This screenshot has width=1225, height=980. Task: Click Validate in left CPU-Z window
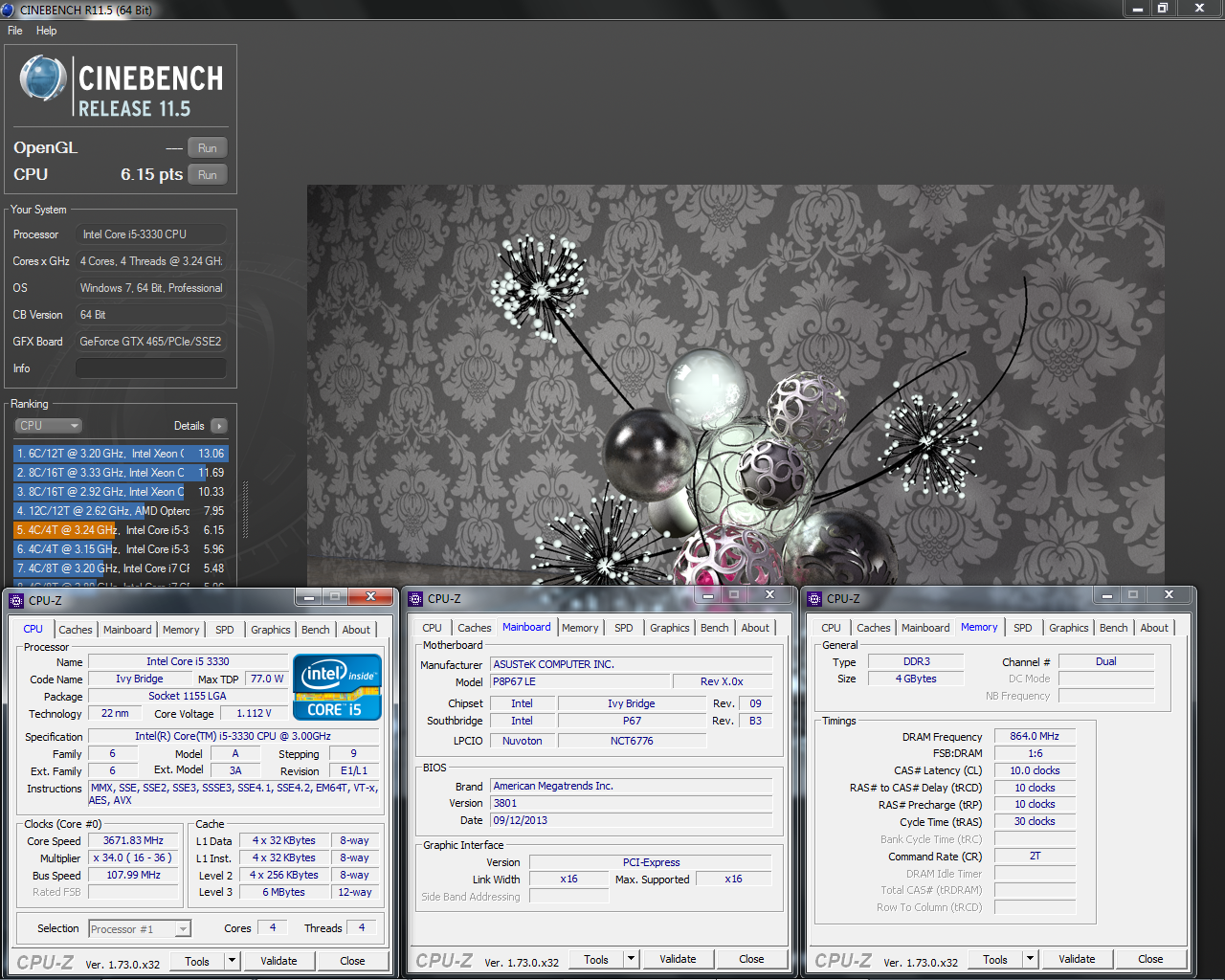[278, 962]
